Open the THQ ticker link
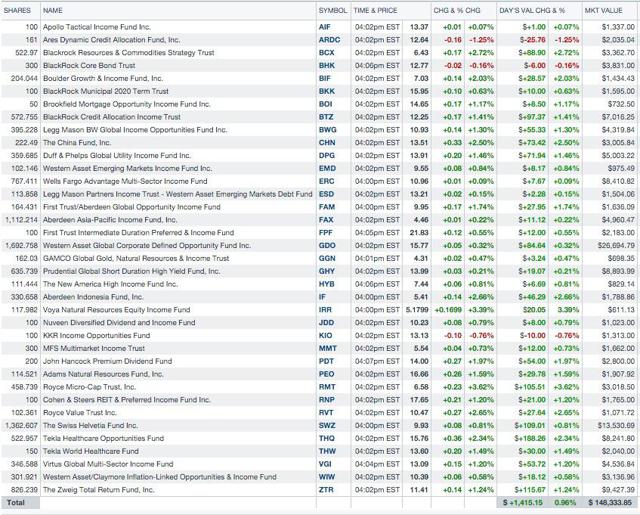The height and width of the screenshot is (515, 640). click(327, 438)
